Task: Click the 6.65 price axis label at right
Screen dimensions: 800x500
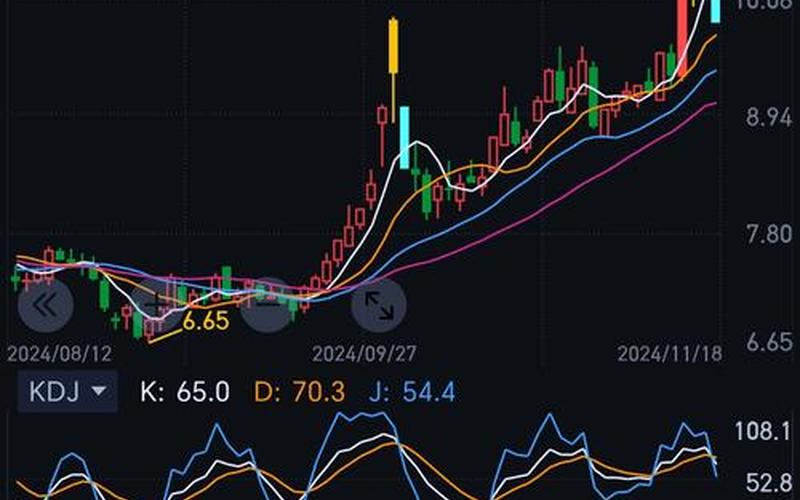Action: click(768, 343)
